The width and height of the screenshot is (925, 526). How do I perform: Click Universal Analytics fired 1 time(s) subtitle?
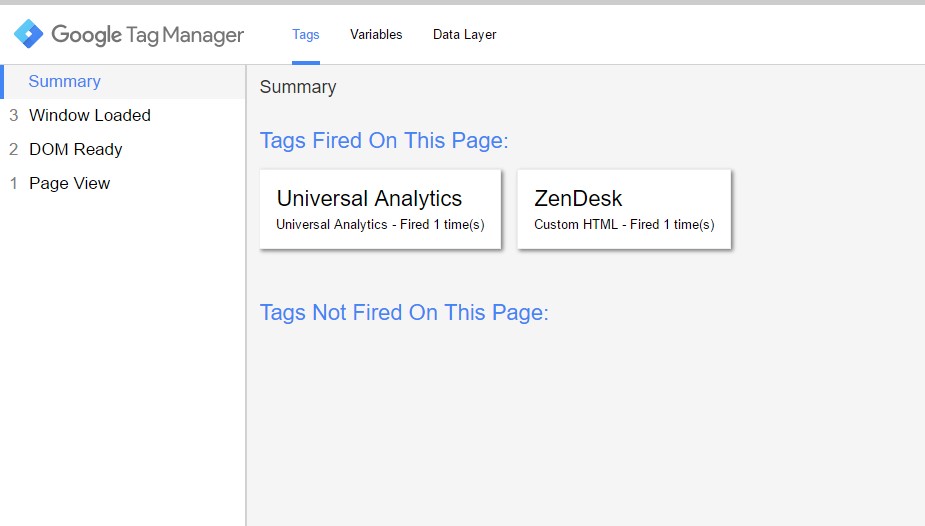point(380,225)
